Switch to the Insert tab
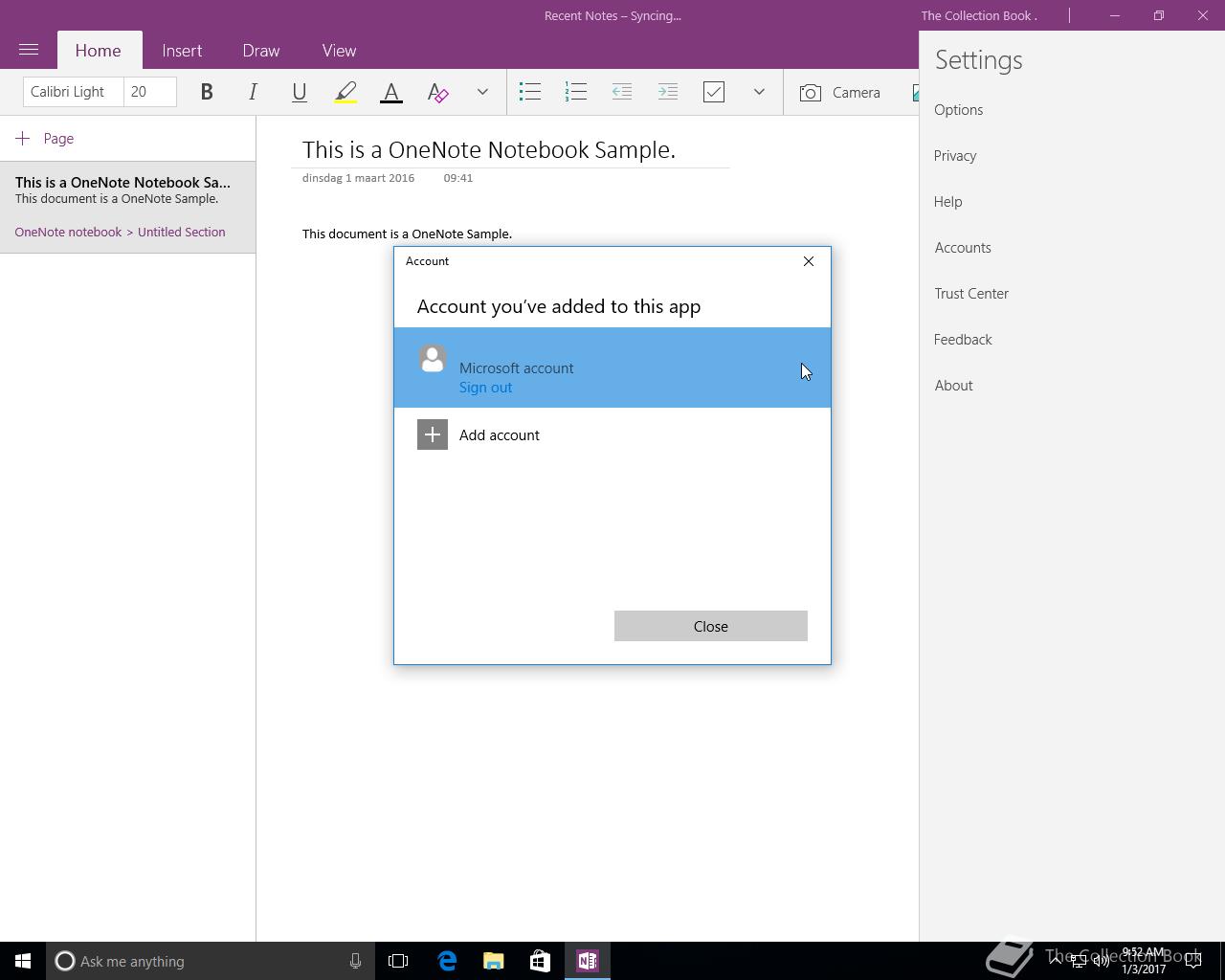This screenshot has height=980, width=1225. [182, 51]
